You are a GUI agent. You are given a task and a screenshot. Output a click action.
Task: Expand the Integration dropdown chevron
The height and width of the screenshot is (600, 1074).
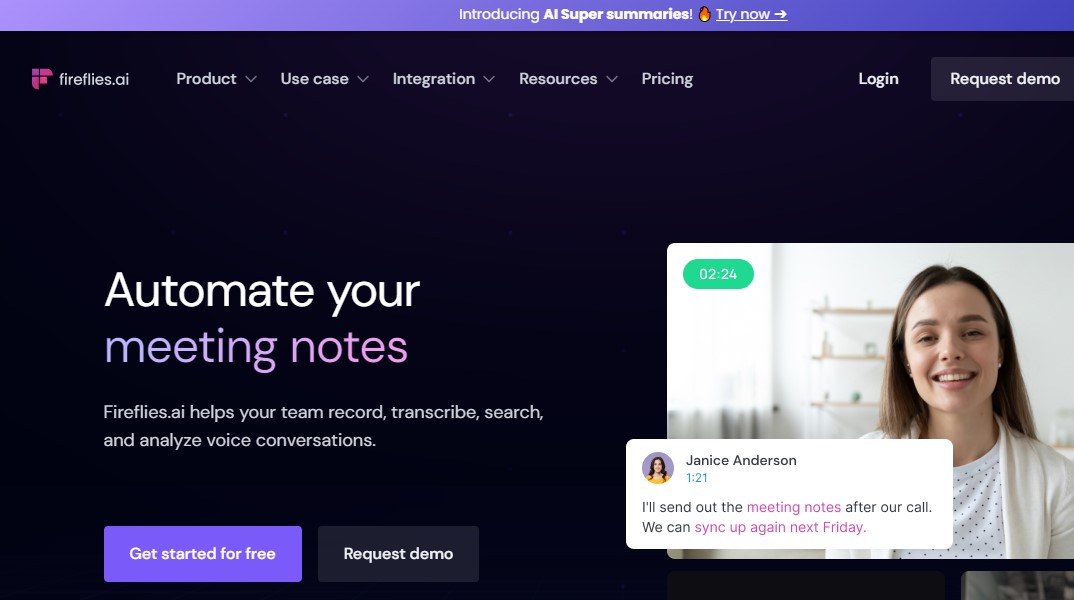[x=489, y=79]
